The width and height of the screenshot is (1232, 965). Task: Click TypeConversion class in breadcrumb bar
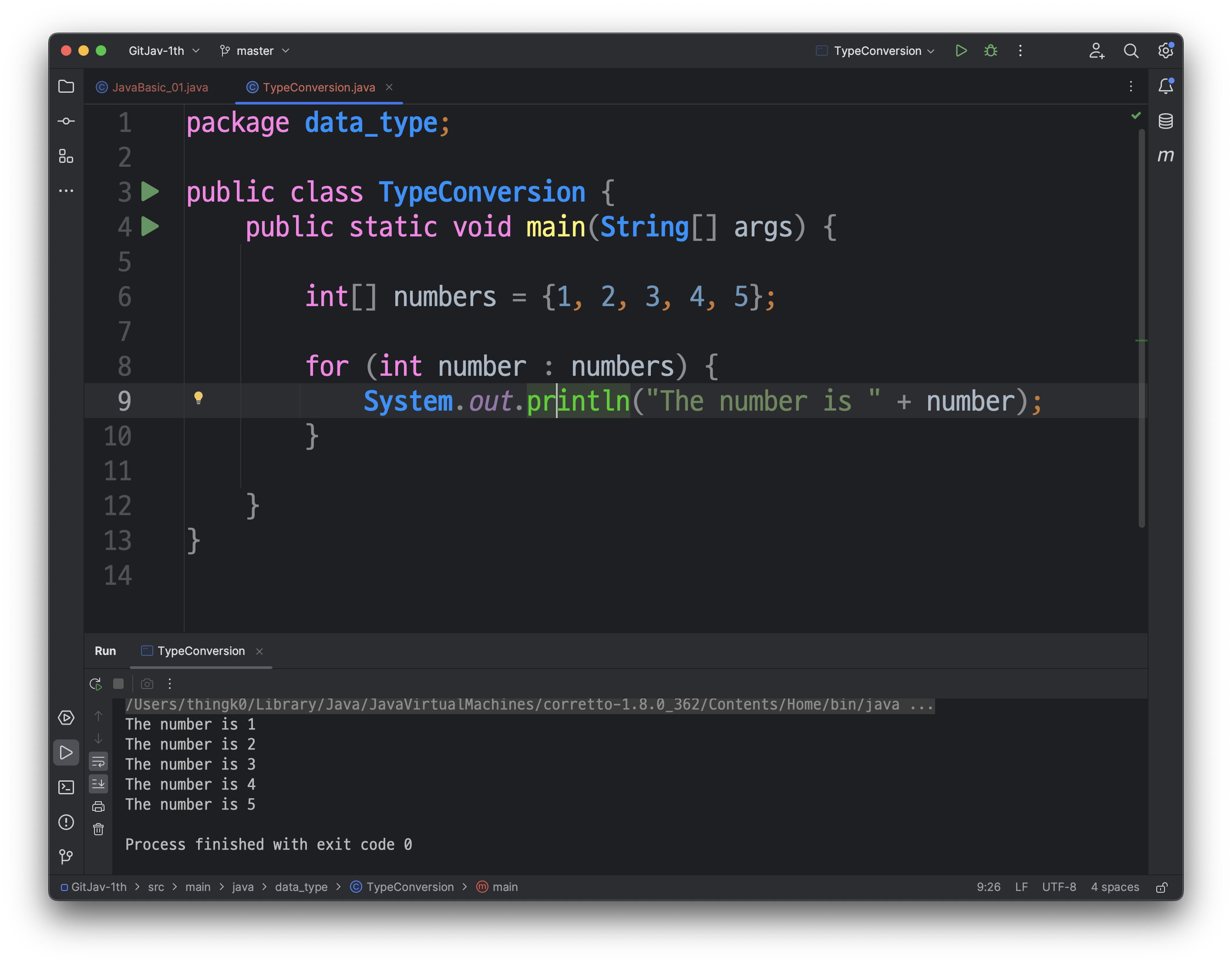[x=402, y=887]
